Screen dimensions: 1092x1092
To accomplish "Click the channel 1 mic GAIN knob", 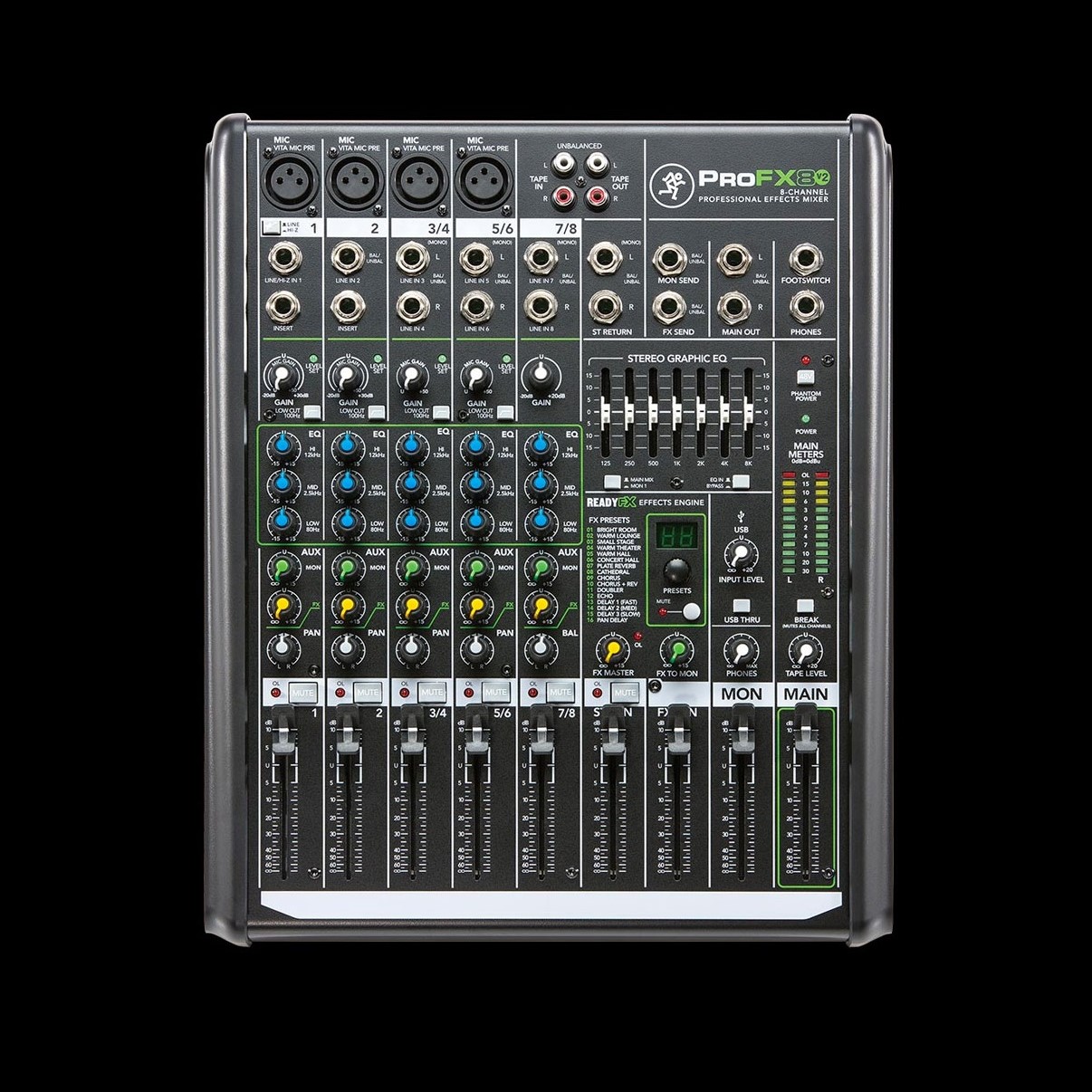I will 283,376.
